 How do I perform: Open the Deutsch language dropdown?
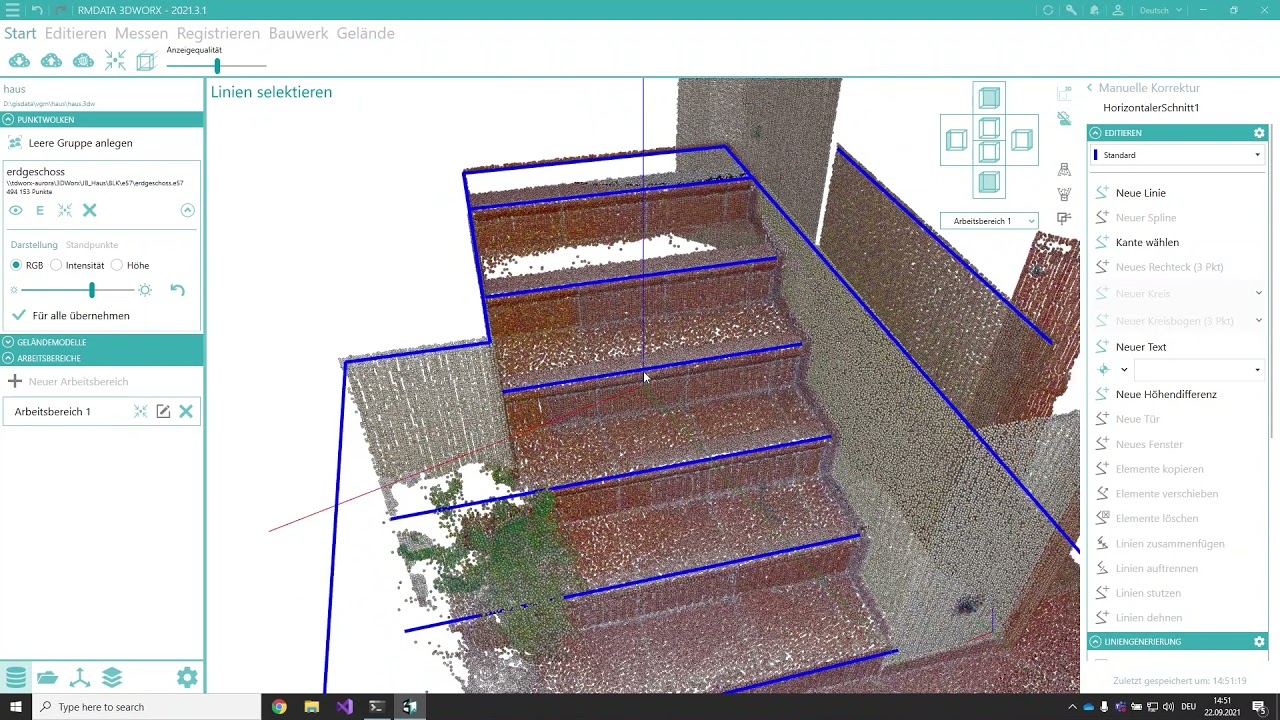click(x=1161, y=10)
